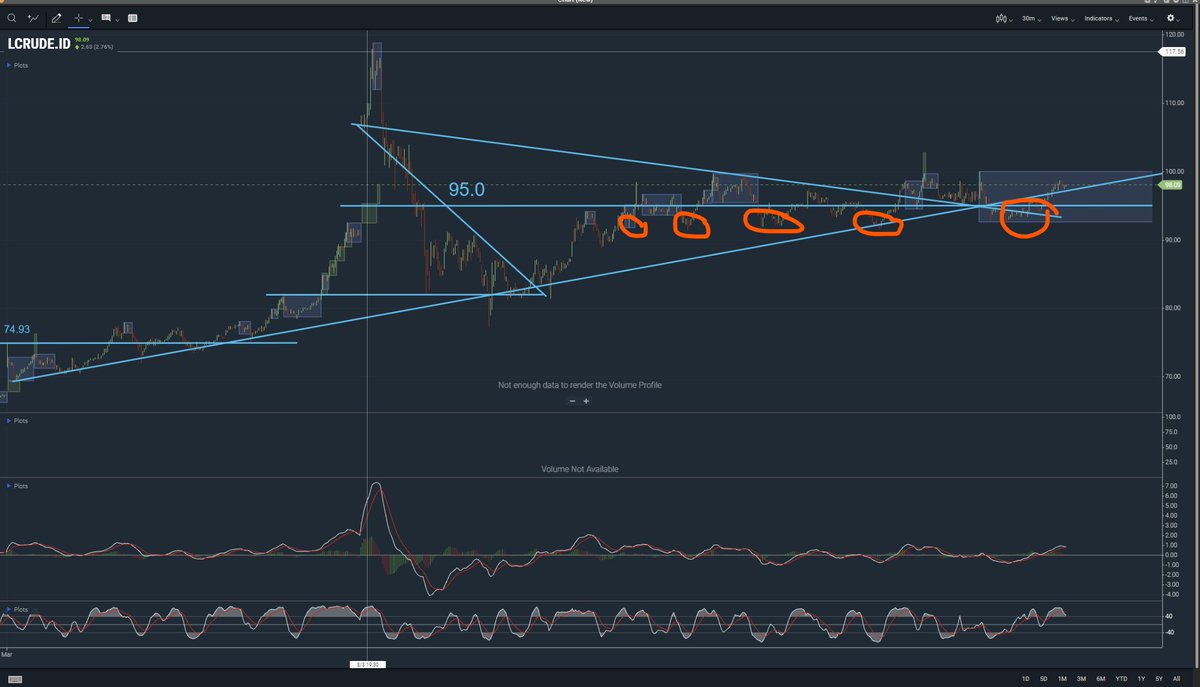The image size is (1200, 687).
Task: Expand the Plots triangle in stochastic panel
Action: click(10, 609)
